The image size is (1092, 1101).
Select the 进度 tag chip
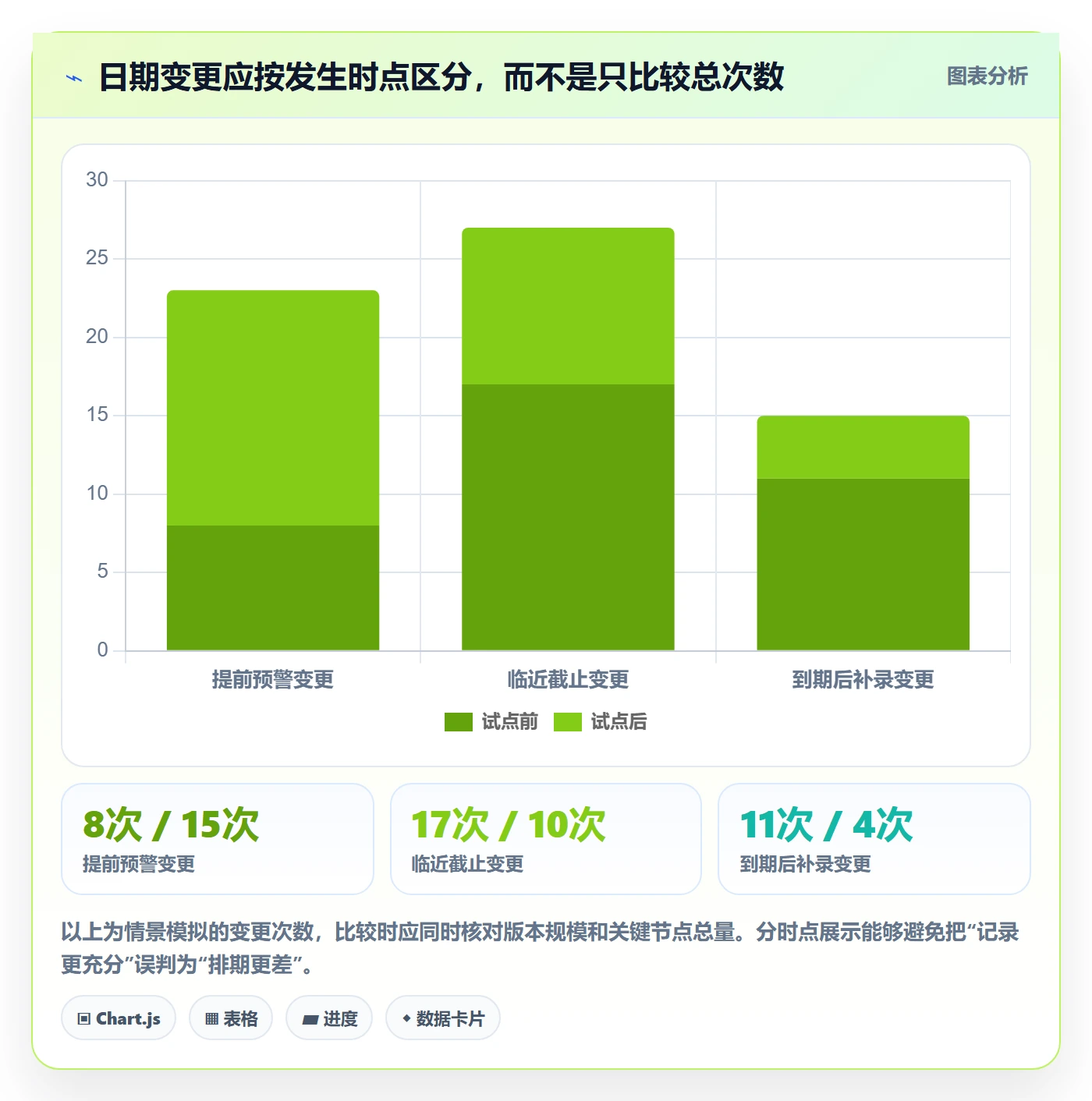329,1018
